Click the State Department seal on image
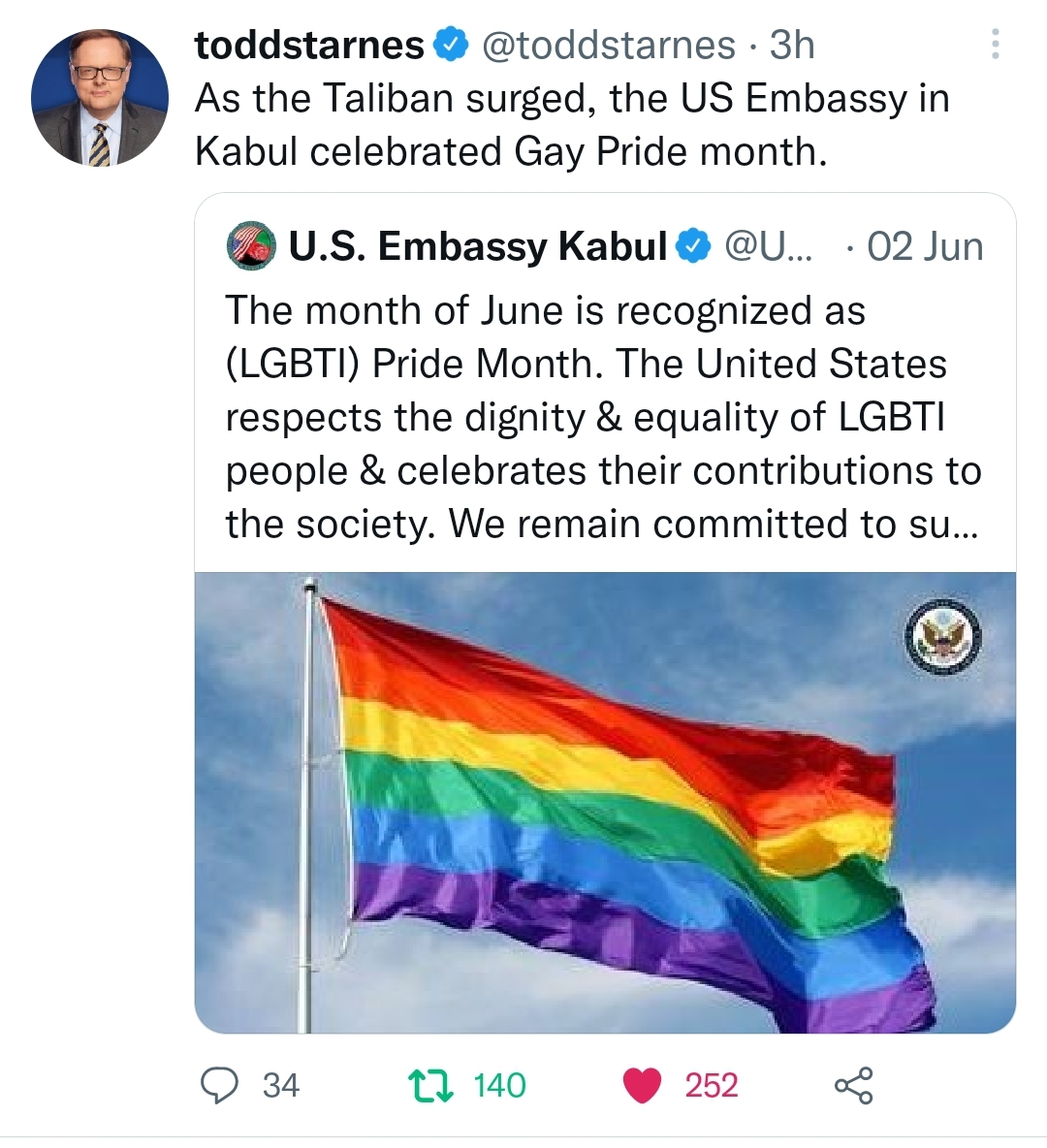This screenshot has width=1047, height=1148. [x=944, y=636]
